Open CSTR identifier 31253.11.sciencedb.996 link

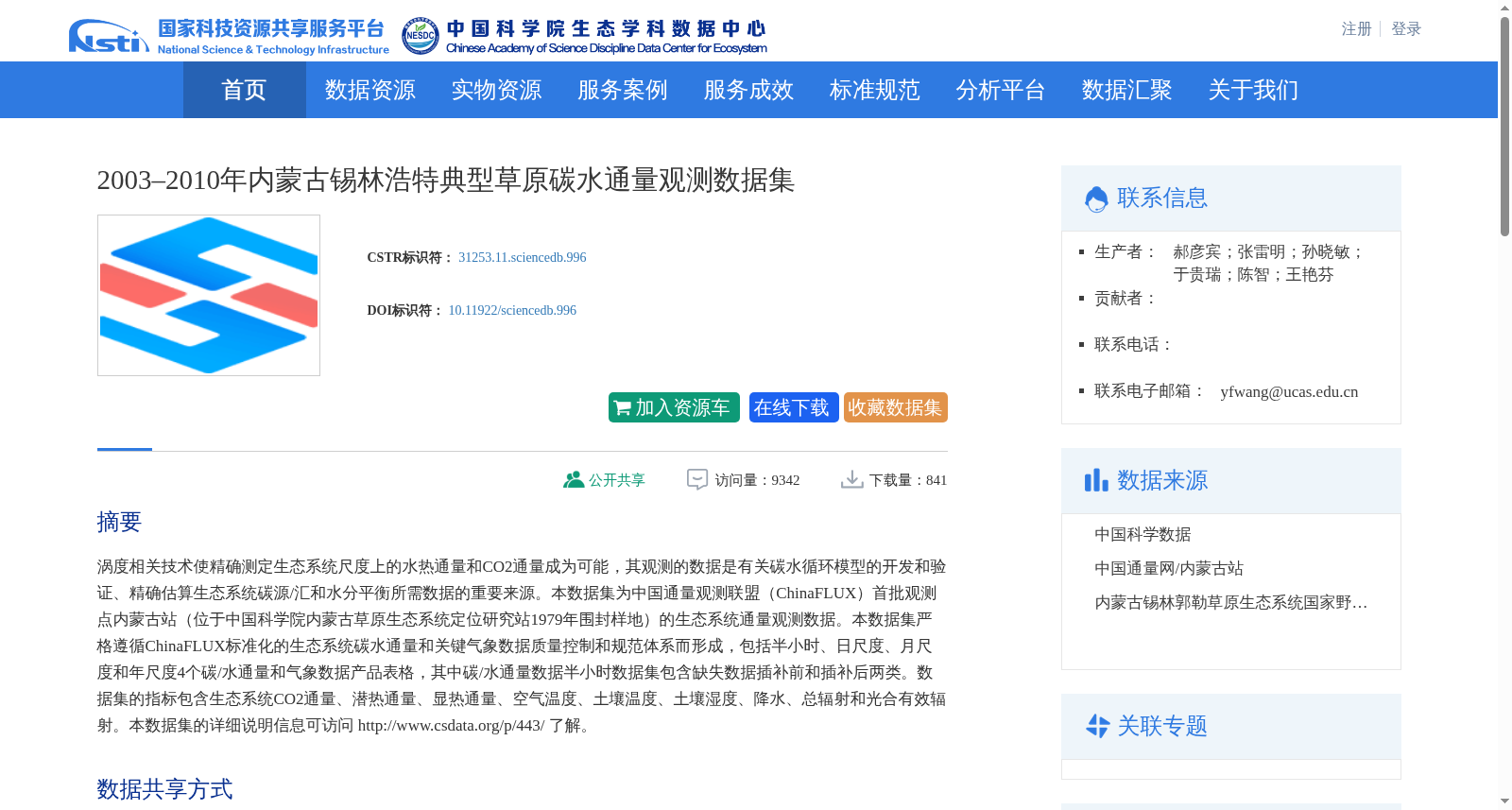(x=523, y=257)
